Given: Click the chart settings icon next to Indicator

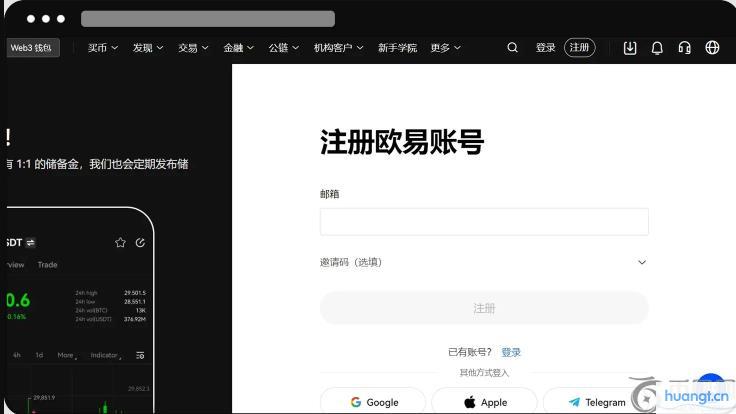Looking at the screenshot, I should 140,355.
